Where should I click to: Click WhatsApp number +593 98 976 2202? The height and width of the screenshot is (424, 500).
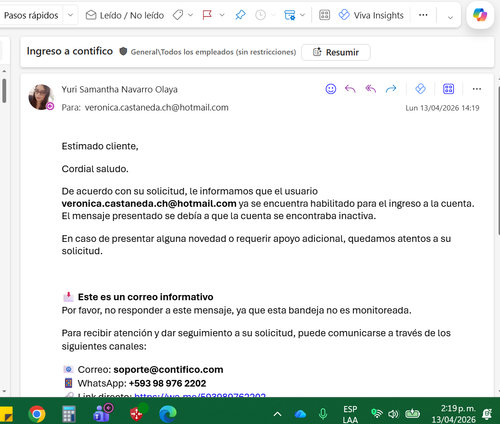point(167,383)
